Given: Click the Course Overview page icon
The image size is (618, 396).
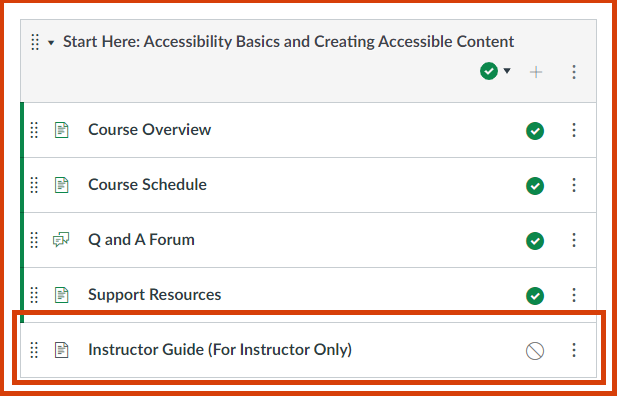Looking at the screenshot, I should [61, 130].
